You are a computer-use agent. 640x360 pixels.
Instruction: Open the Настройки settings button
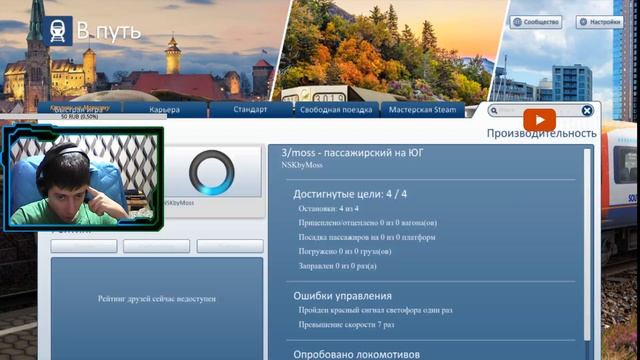coord(600,22)
